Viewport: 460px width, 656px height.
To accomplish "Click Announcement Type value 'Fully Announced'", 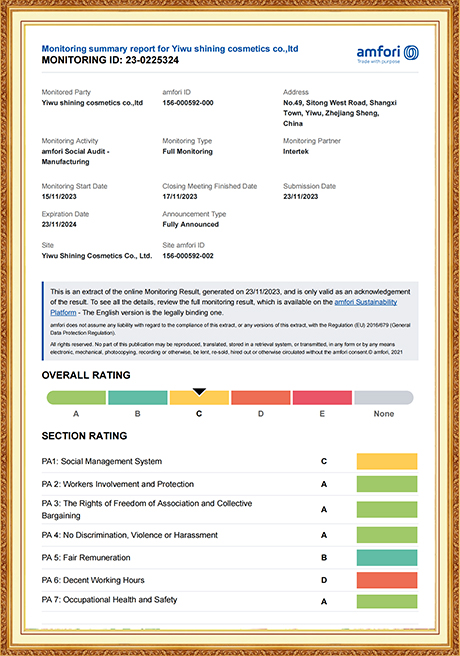I will [190, 225].
